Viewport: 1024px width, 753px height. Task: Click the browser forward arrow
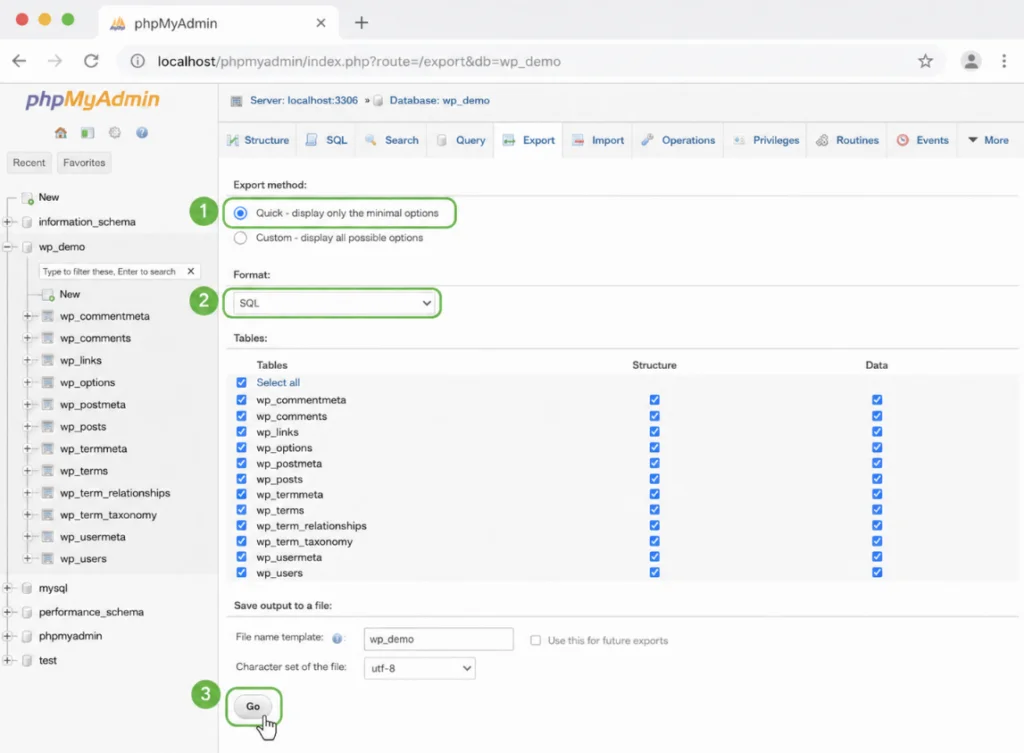click(x=56, y=61)
